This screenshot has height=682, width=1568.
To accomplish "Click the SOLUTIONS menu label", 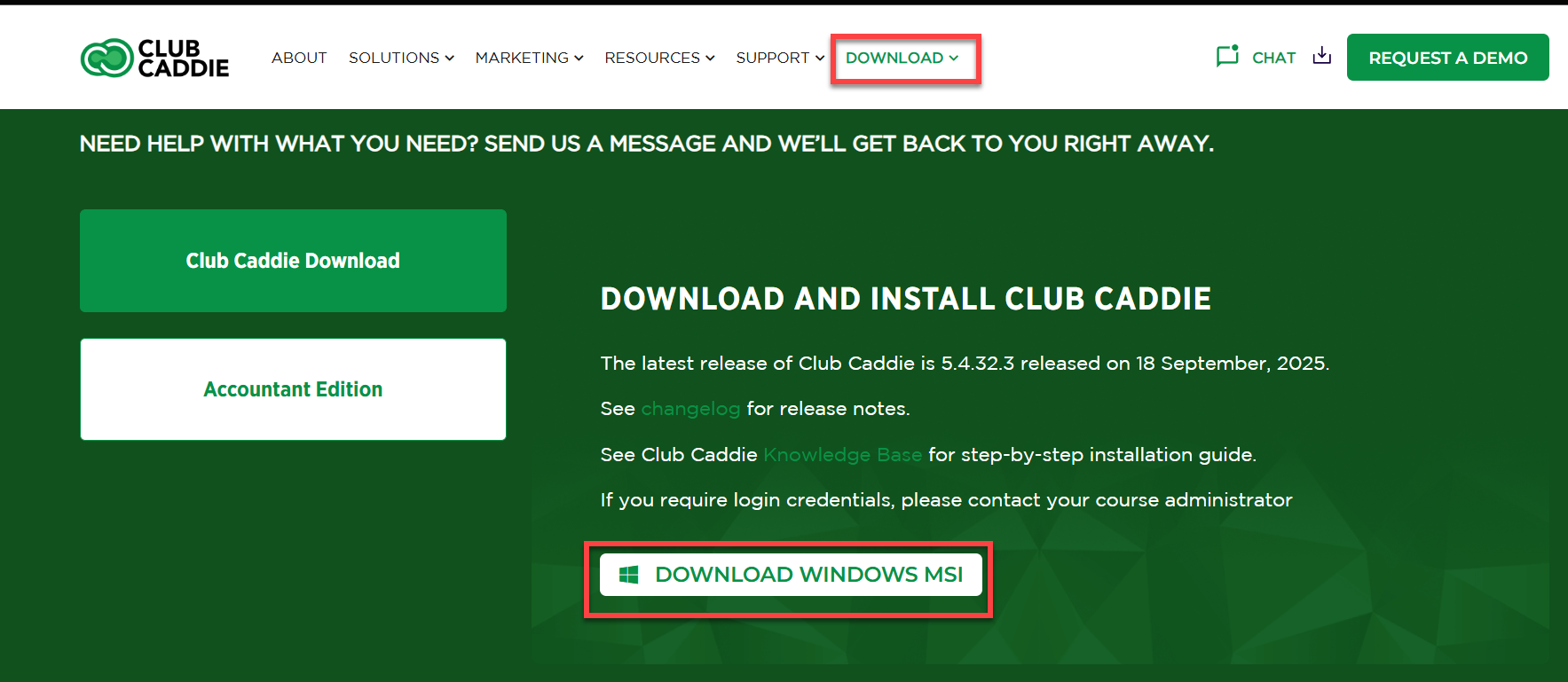I will click(x=393, y=58).
